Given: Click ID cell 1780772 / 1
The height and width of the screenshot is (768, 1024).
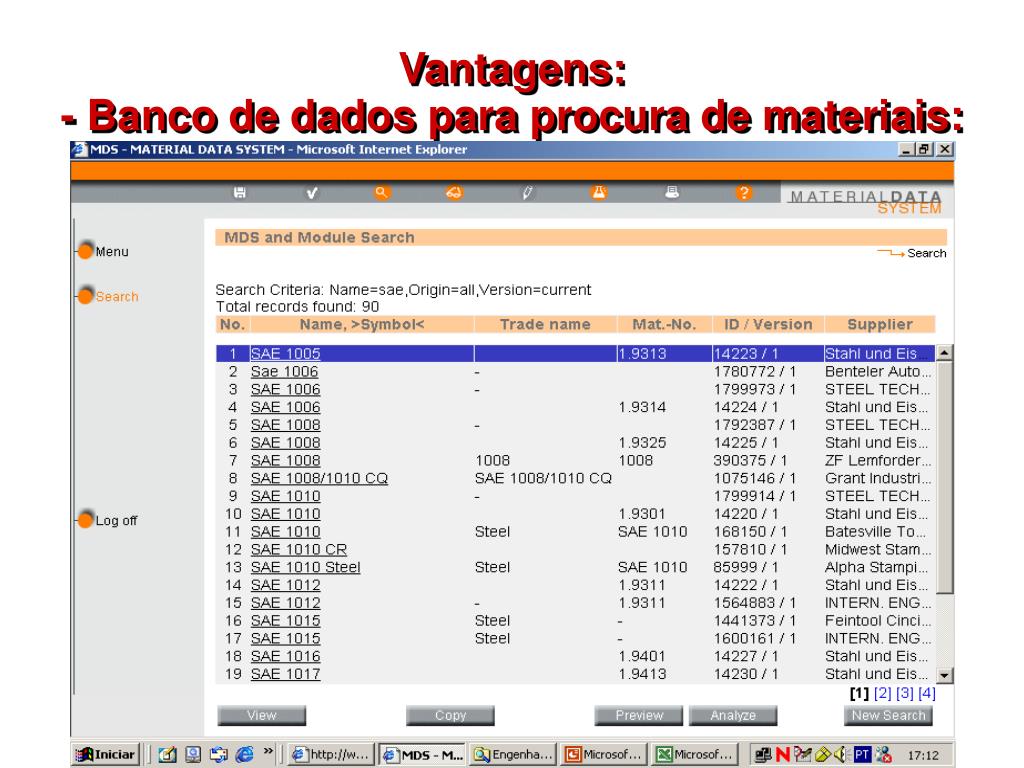Looking at the screenshot, I should pos(754,372).
